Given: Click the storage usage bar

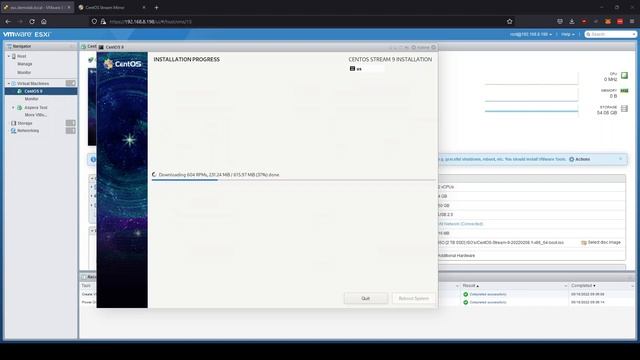Looking at the screenshot, I should [x=531, y=111].
